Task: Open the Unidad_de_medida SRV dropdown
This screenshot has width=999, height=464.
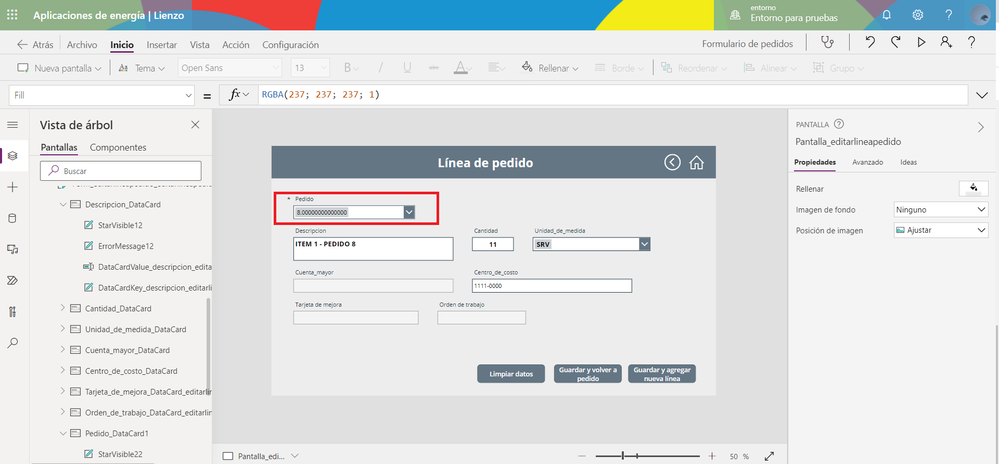Action: [x=645, y=244]
